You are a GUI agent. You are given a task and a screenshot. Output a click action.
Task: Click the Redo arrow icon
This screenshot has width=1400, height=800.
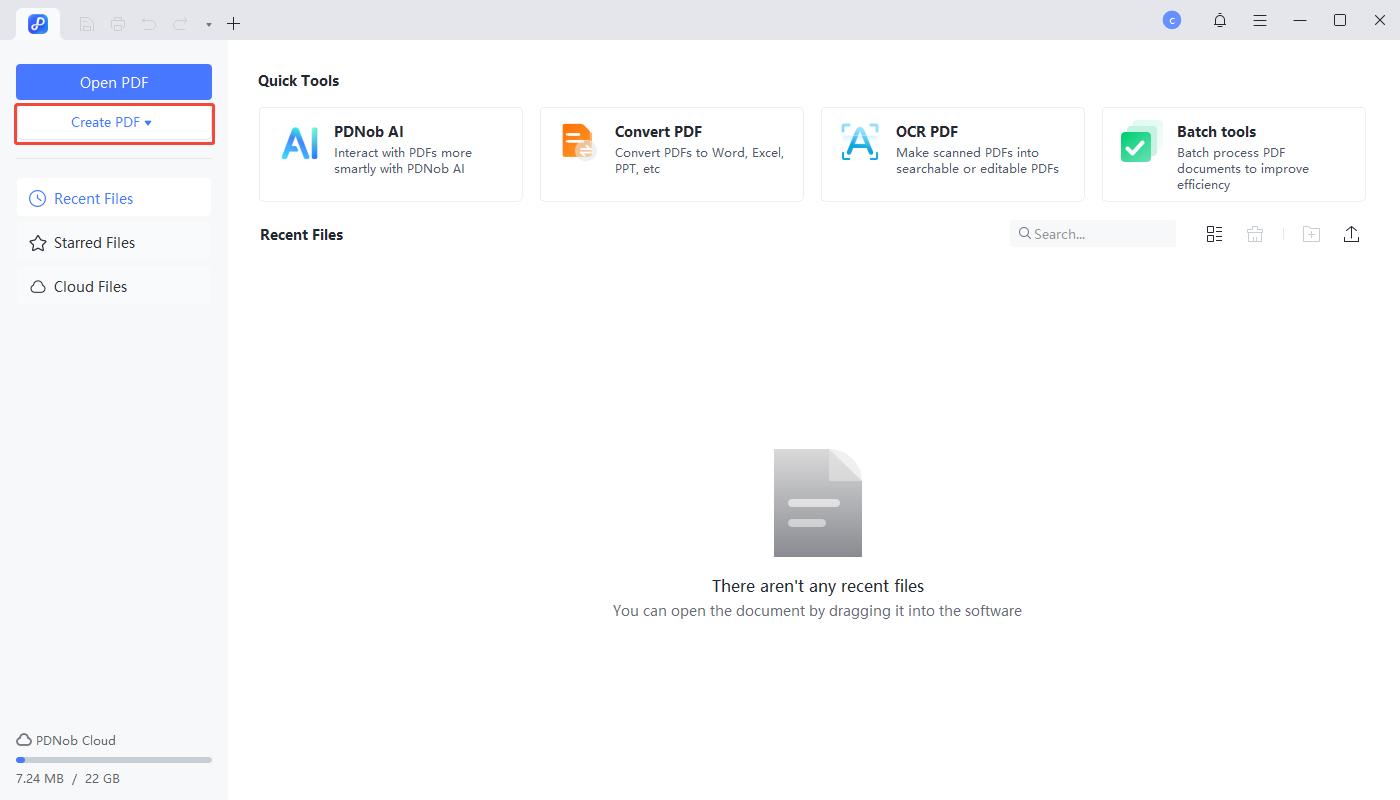pyautogui.click(x=180, y=23)
